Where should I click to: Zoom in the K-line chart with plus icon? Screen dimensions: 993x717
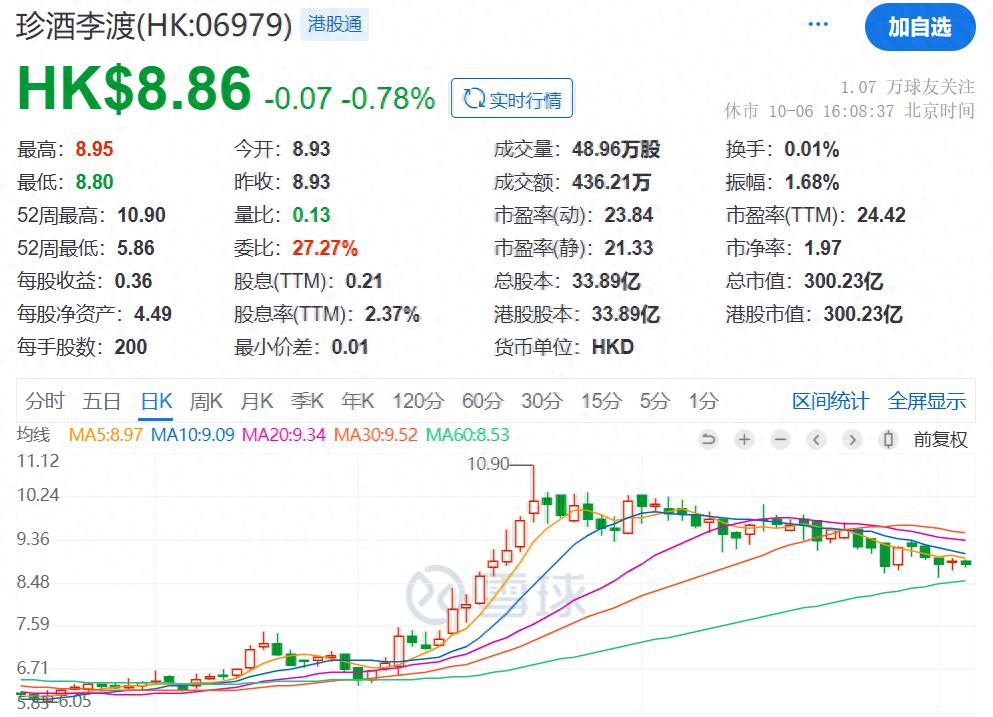click(744, 440)
